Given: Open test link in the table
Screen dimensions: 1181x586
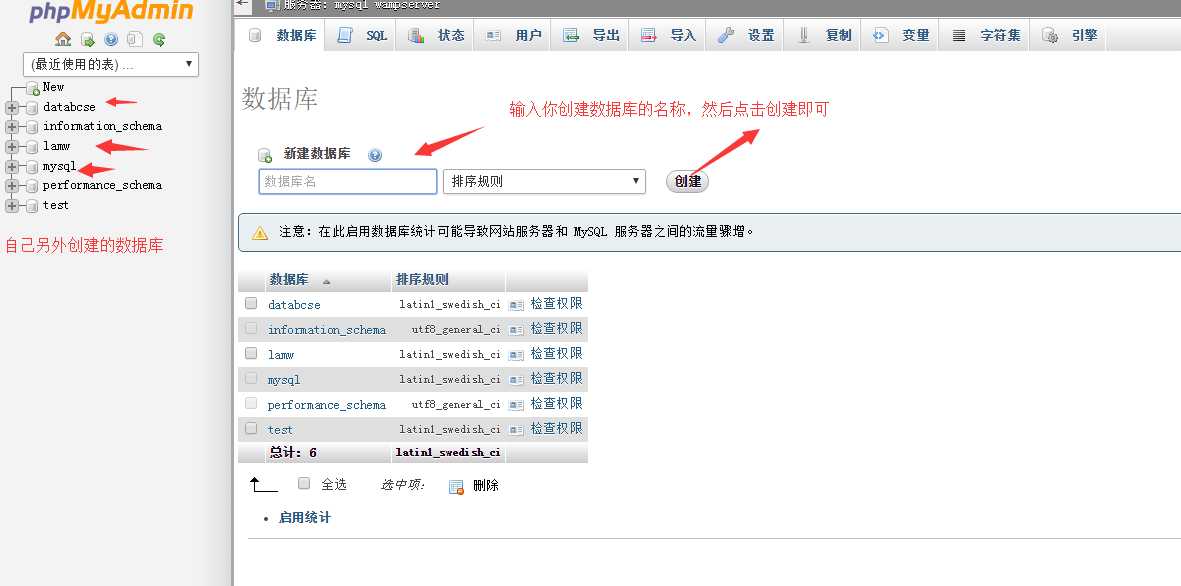Looking at the screenshot, I should pyautogui.click(x=280, y=429).
